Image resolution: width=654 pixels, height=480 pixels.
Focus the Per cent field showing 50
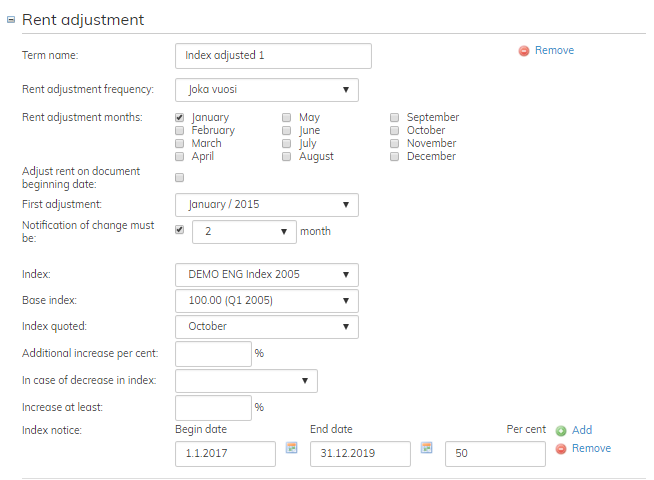(x=494, y=454)
